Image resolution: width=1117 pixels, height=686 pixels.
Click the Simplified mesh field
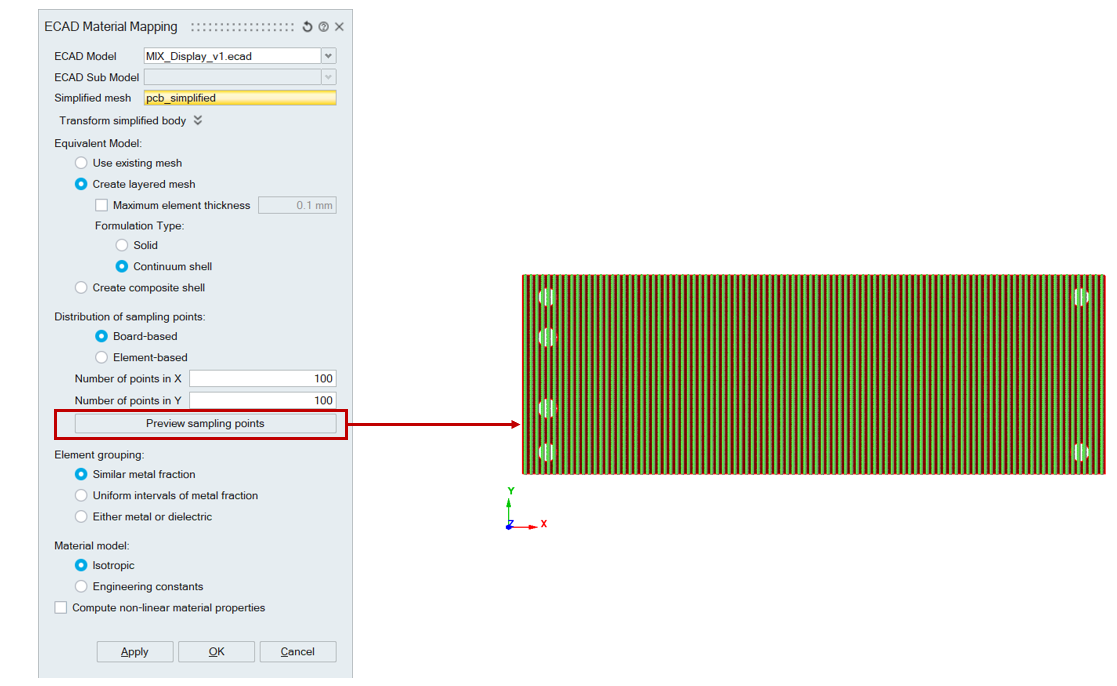[239, 98]
